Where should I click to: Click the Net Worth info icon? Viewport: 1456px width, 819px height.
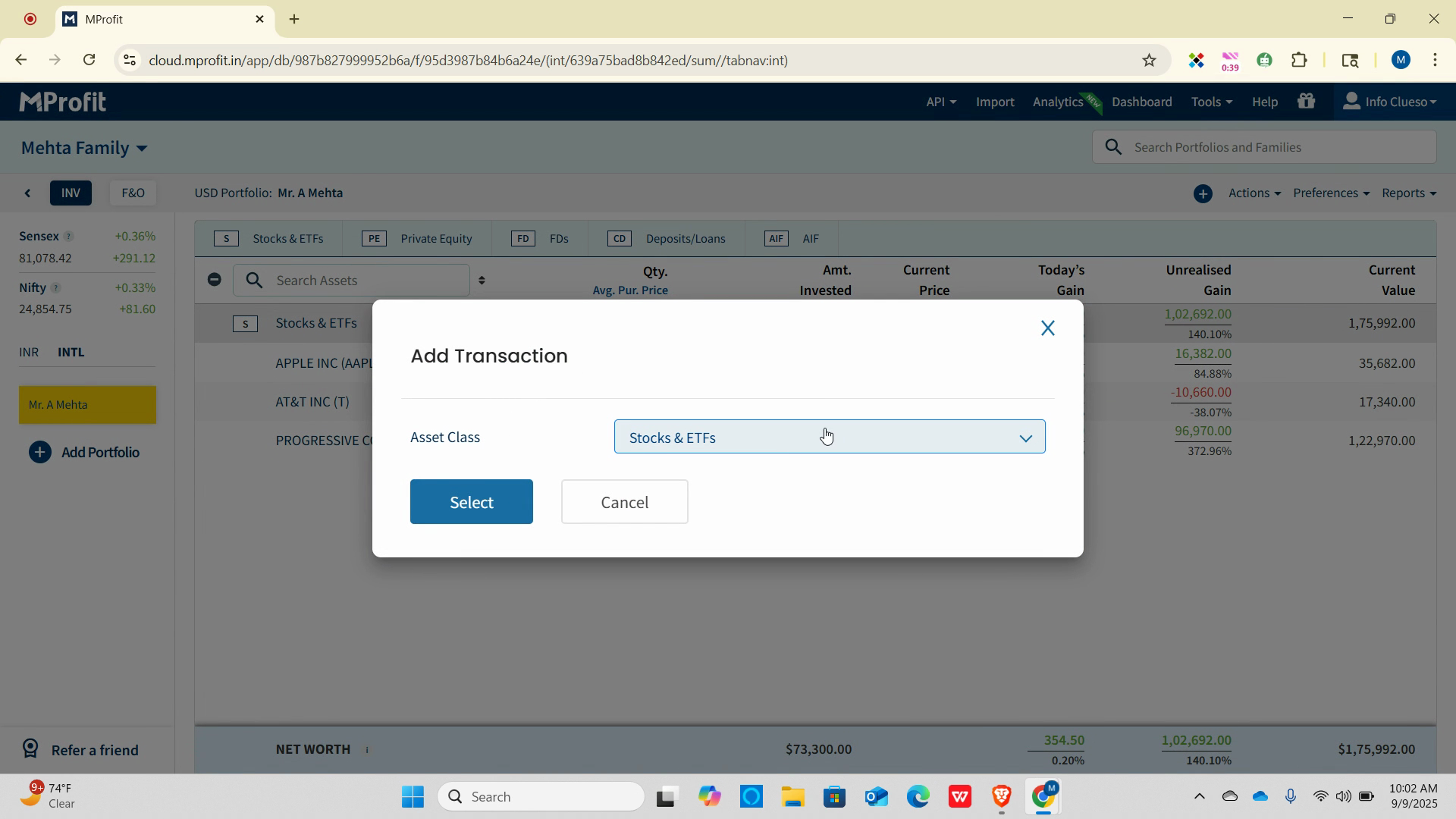coord(367,750)
